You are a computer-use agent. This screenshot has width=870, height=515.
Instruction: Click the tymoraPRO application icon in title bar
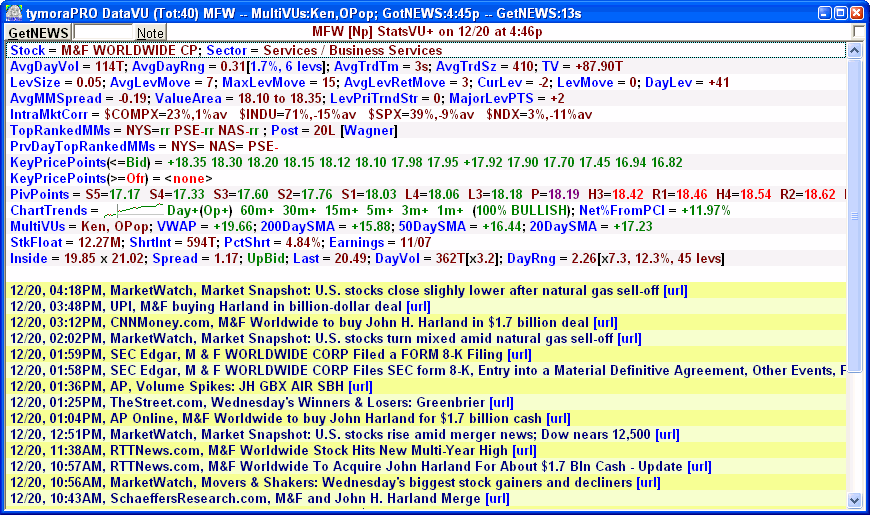click(x=13, y=12)
